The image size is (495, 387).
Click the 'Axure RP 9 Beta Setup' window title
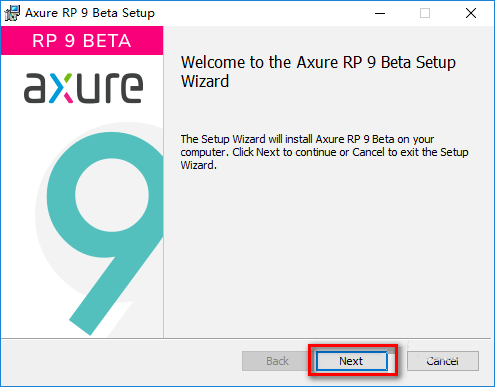pyautogui.click(x=90, y=13)
